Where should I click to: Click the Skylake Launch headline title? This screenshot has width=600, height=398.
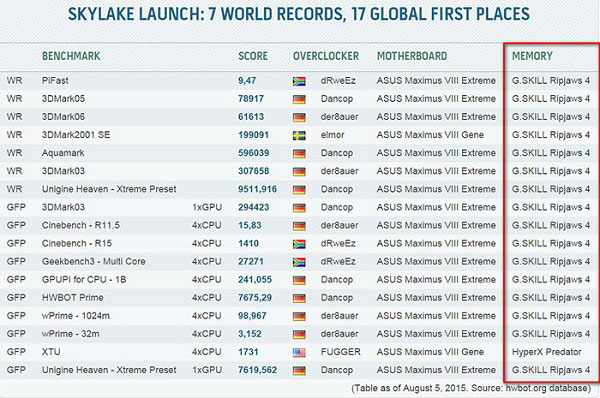(x=299, y=14)
